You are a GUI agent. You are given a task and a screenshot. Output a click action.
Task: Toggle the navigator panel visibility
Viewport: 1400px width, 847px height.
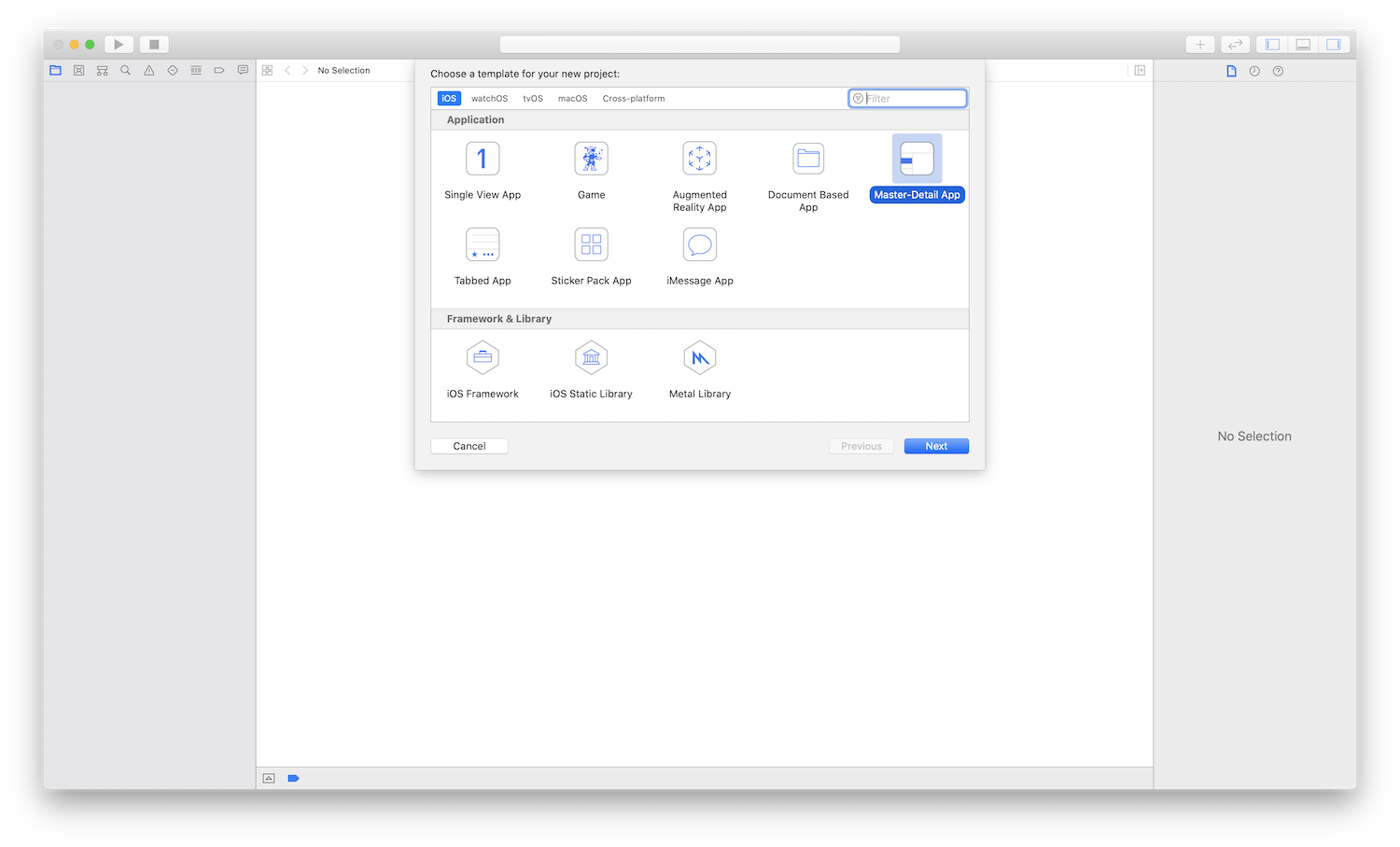[1272, 44]
